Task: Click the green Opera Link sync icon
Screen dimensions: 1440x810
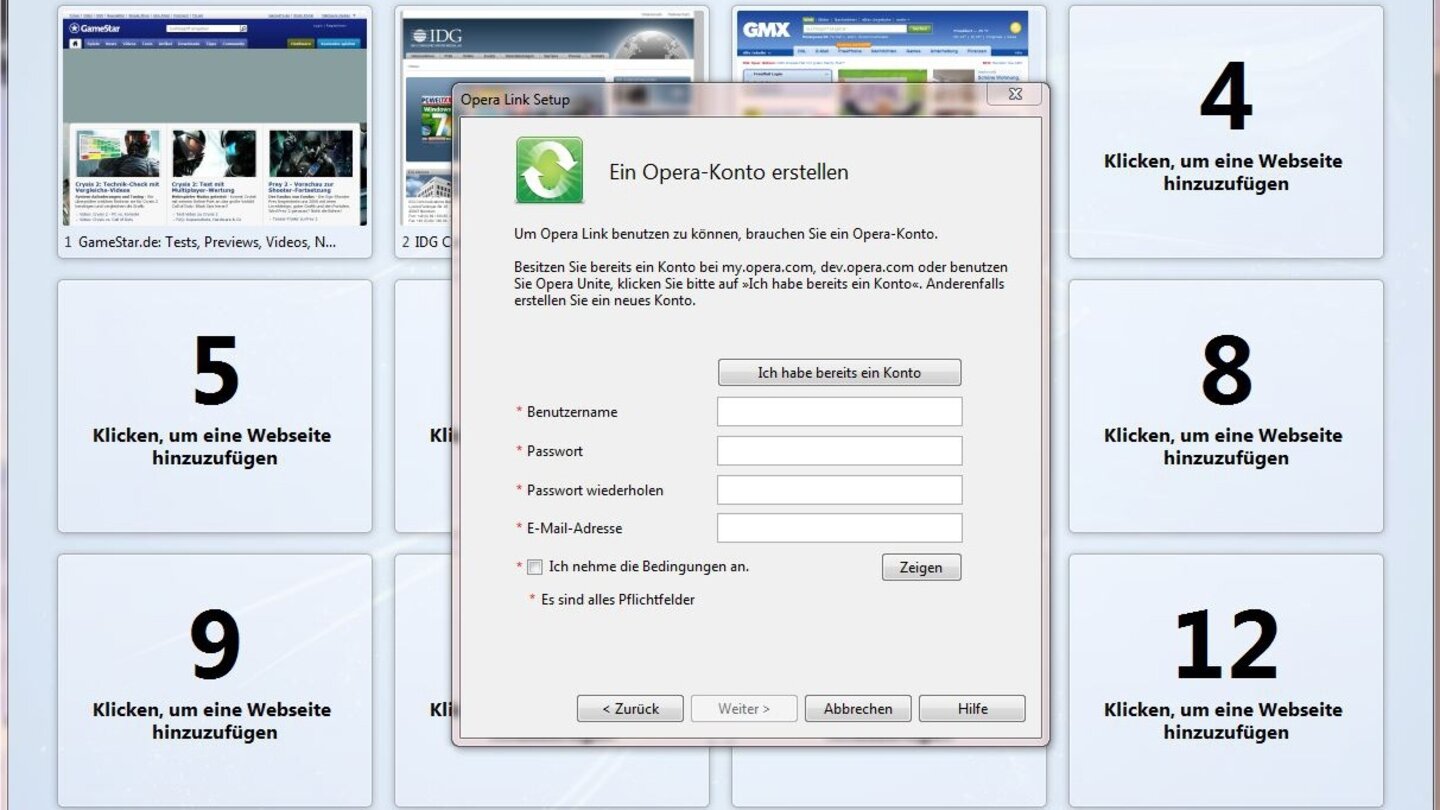Action: [x=549, y=170]
